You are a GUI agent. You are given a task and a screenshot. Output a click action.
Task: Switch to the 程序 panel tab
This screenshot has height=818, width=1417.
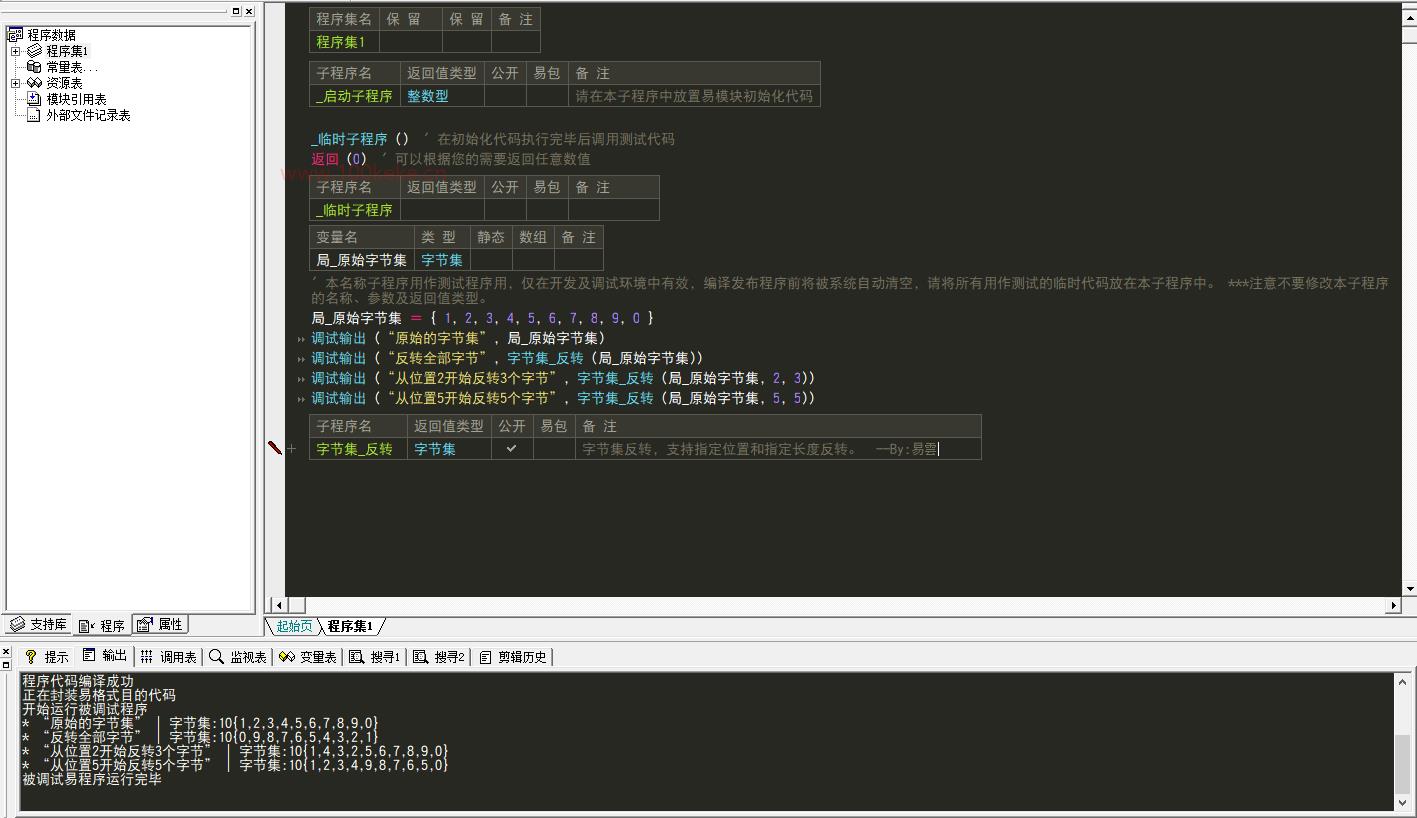(102, 626)
